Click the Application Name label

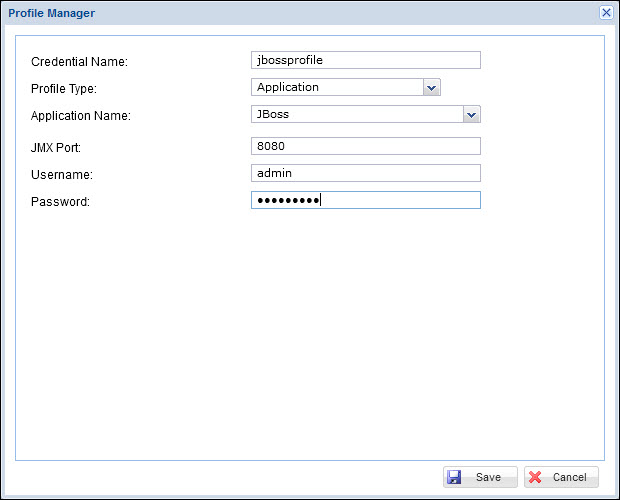[81, 116]
